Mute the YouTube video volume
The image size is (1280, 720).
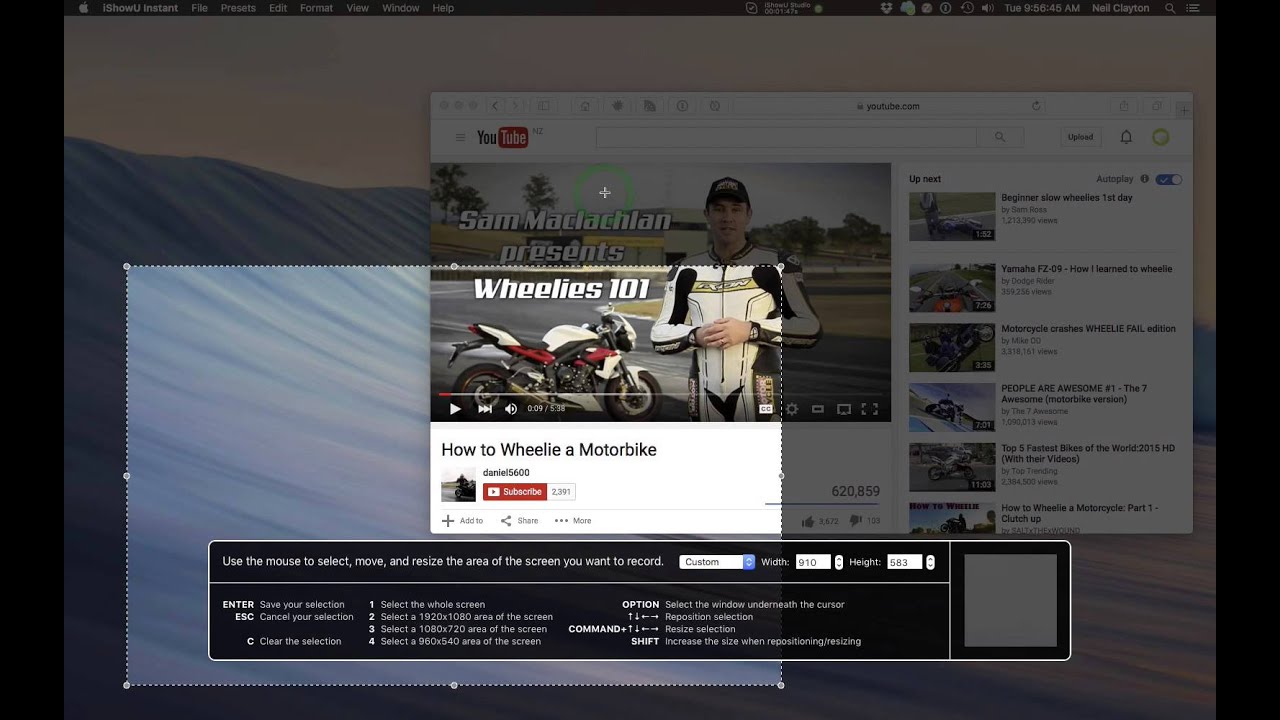511,408
